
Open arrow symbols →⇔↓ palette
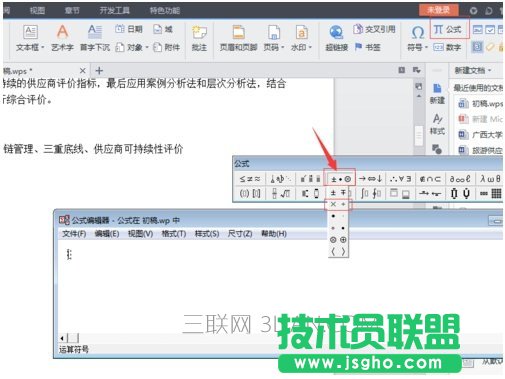pos(370,179)
